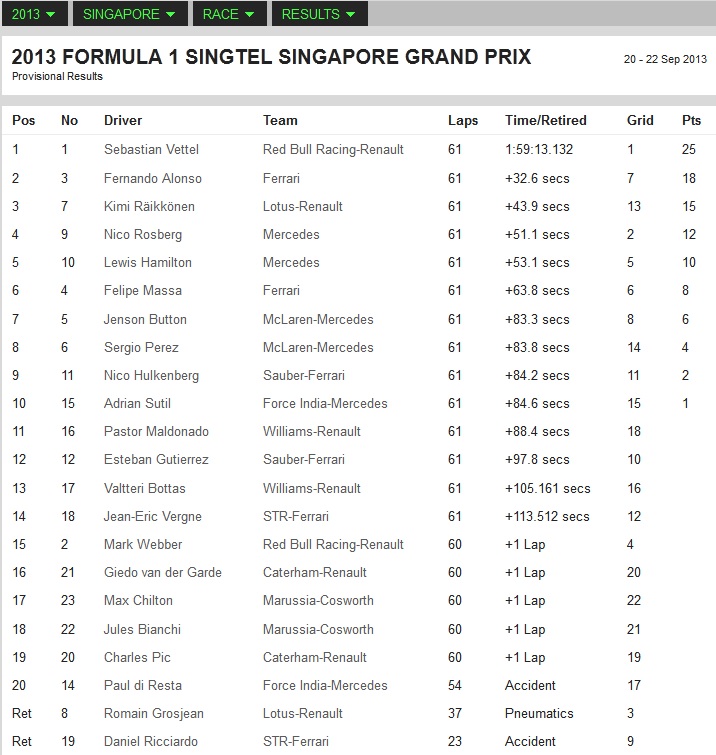Expand the SINGAPORE race location dropdown
The height and width of the screenshot is (755, 716).
pyautogui.click(x=130, y=14)
